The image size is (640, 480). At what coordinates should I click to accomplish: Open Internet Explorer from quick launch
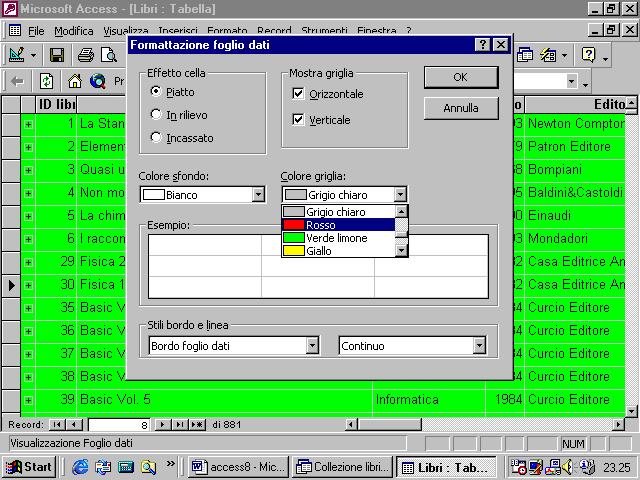tap(80, 467)
